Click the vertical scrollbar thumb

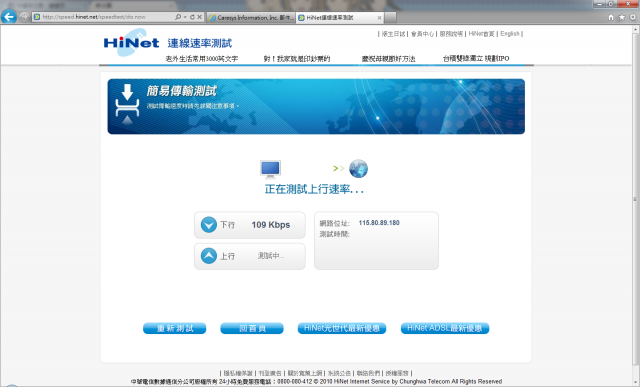tap(636, 199)
